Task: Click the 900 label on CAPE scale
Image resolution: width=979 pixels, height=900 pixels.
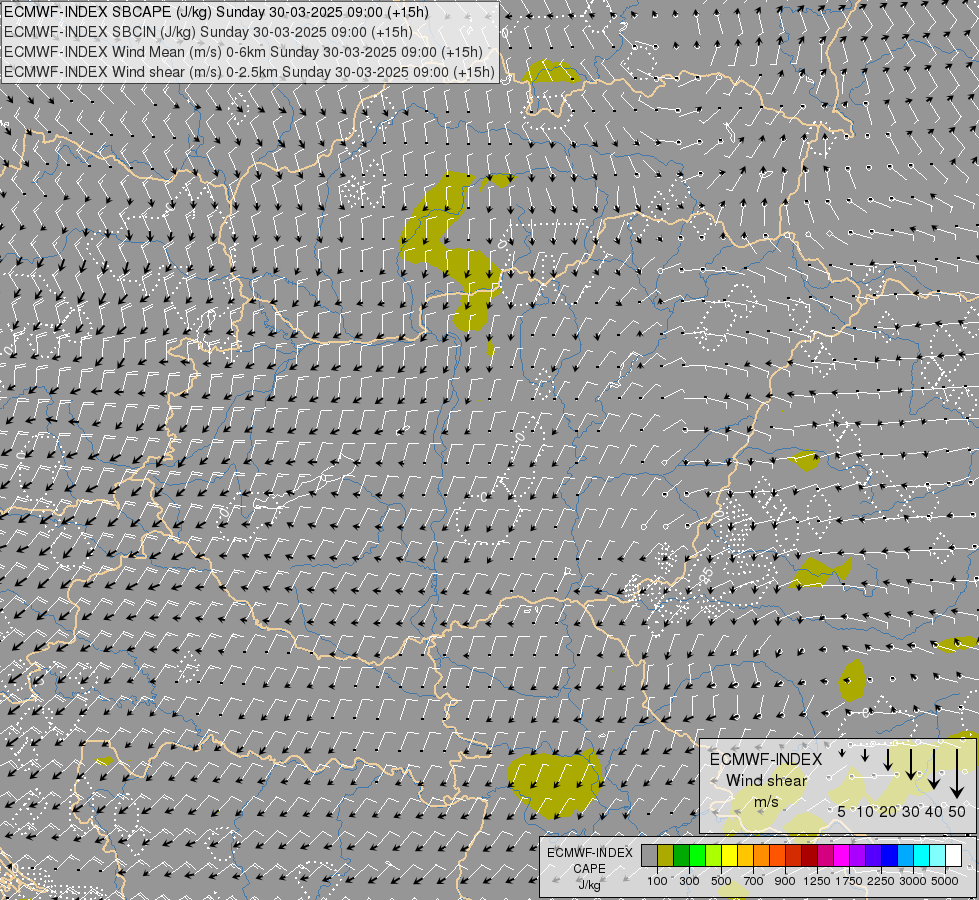Action: click(785, 881)
